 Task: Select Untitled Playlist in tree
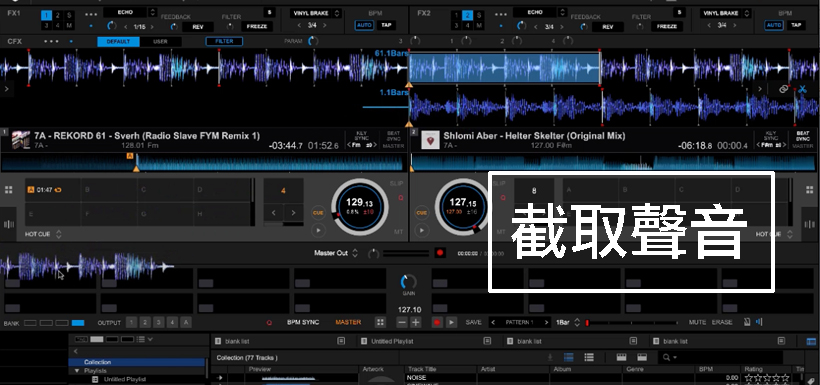click(124, 379)
